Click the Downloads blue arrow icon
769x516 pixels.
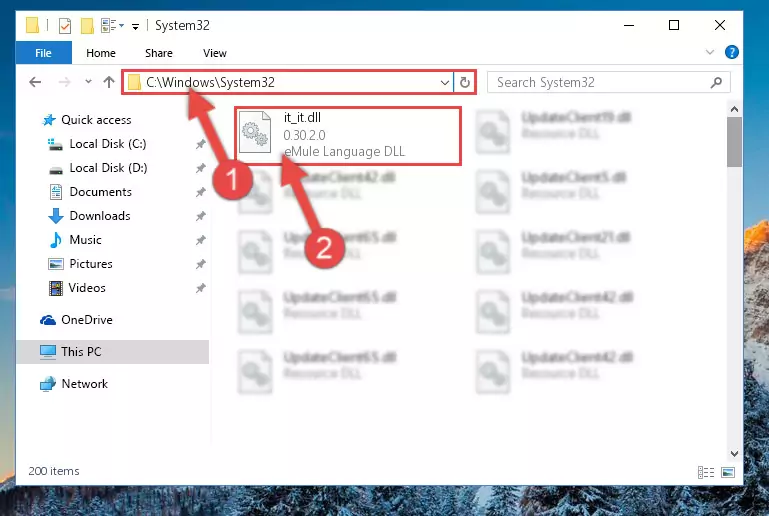[x=56, y=216]
